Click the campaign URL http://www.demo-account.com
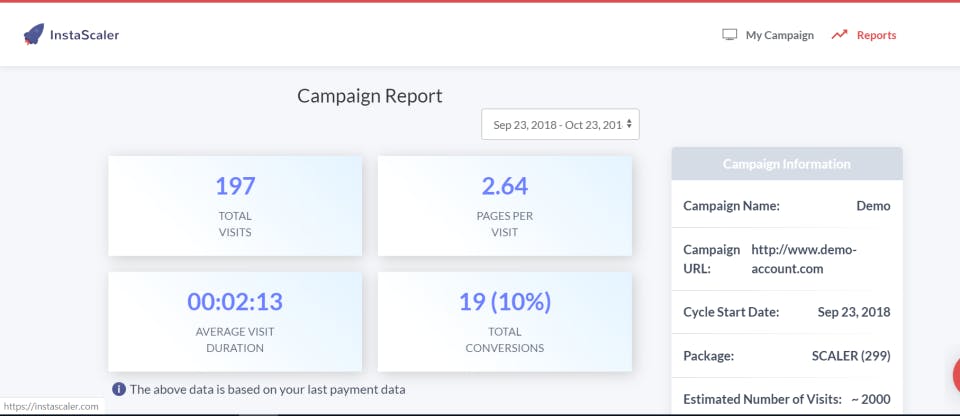The width and height of the screenshot is (960, 416). tap(804, 259)
